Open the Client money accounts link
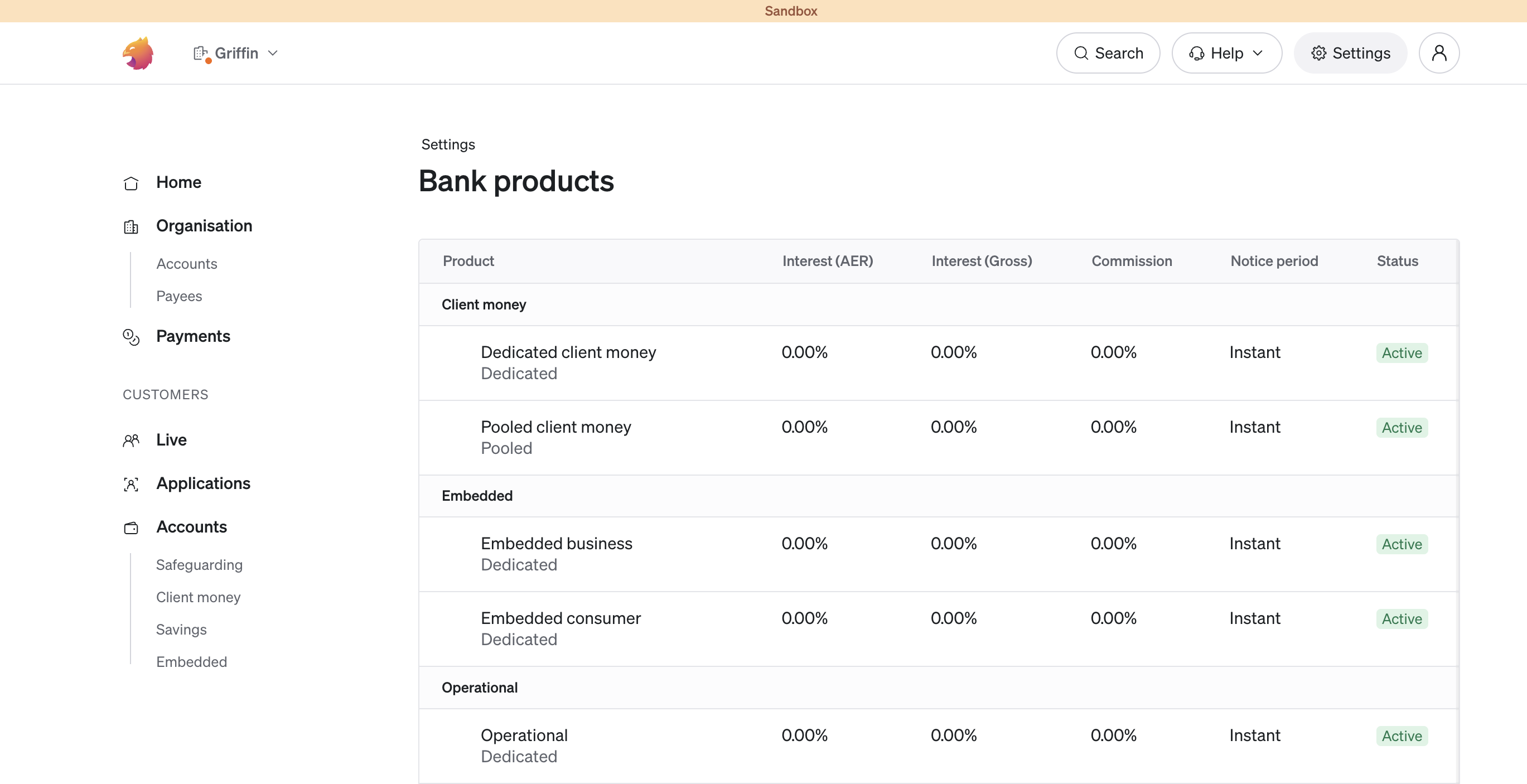This screenshot has width=1527, height=784. coord(198,597)
